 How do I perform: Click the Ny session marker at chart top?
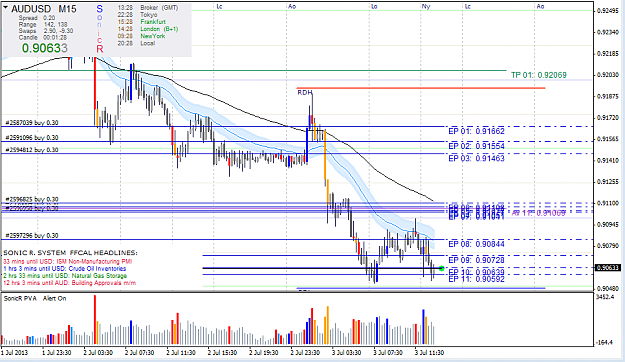(x=426, y=6)
